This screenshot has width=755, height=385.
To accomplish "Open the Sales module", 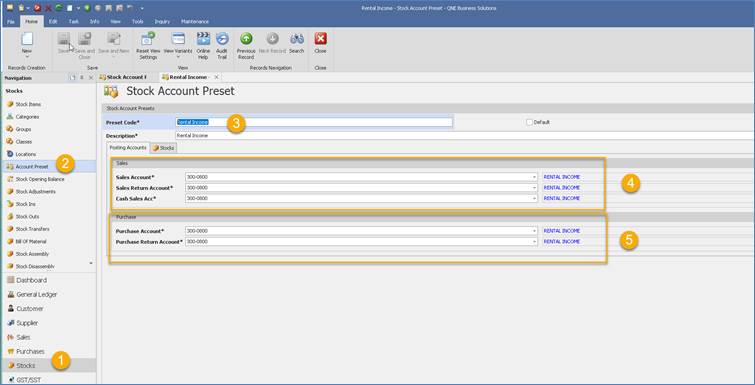I will click(19, 337).
